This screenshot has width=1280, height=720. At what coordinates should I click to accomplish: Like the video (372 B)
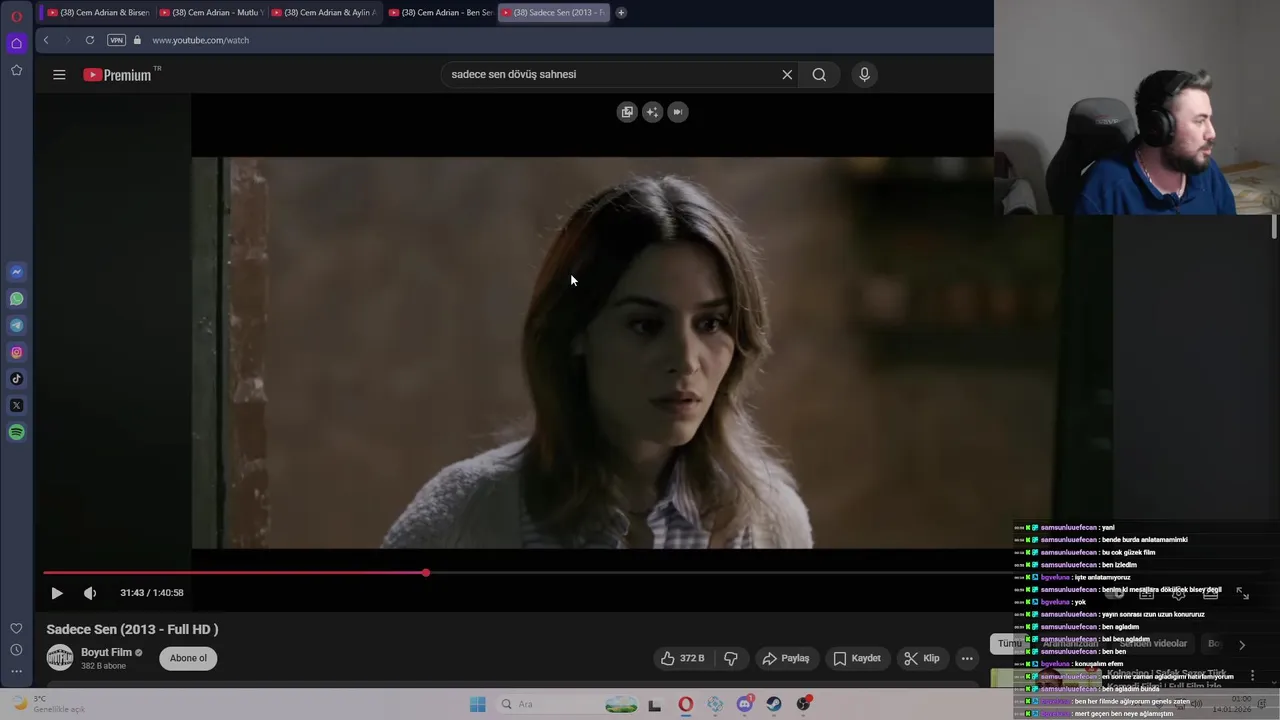[x=682, y=658]
